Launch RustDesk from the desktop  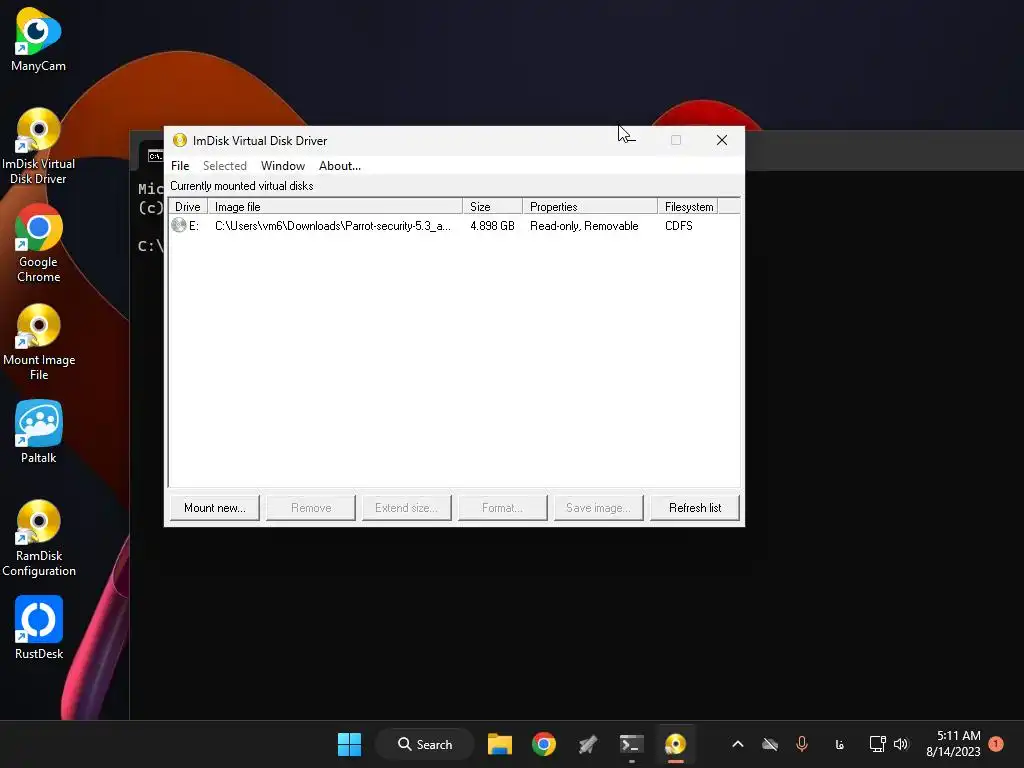pyautogui.click(x=39, y=628)
